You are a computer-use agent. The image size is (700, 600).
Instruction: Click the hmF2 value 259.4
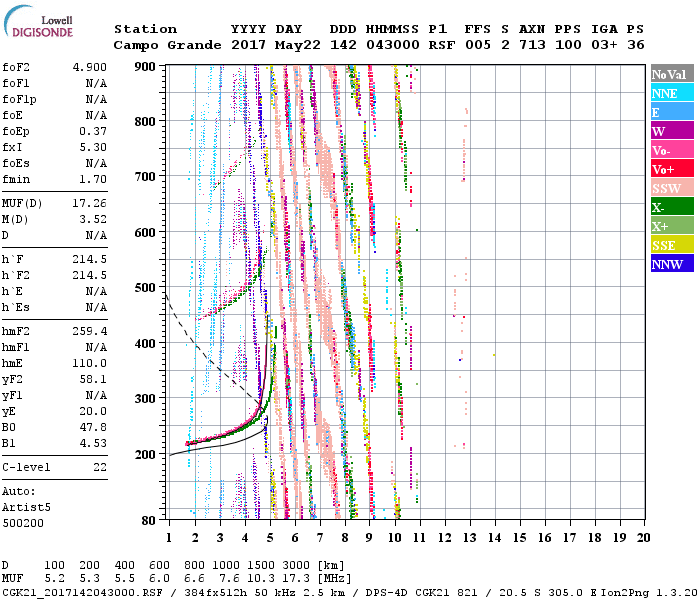click(90, 331)
